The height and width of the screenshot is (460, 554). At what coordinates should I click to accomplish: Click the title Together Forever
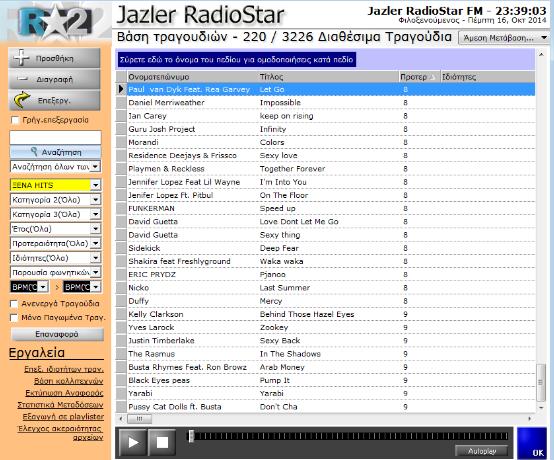(x=292, y=169)
